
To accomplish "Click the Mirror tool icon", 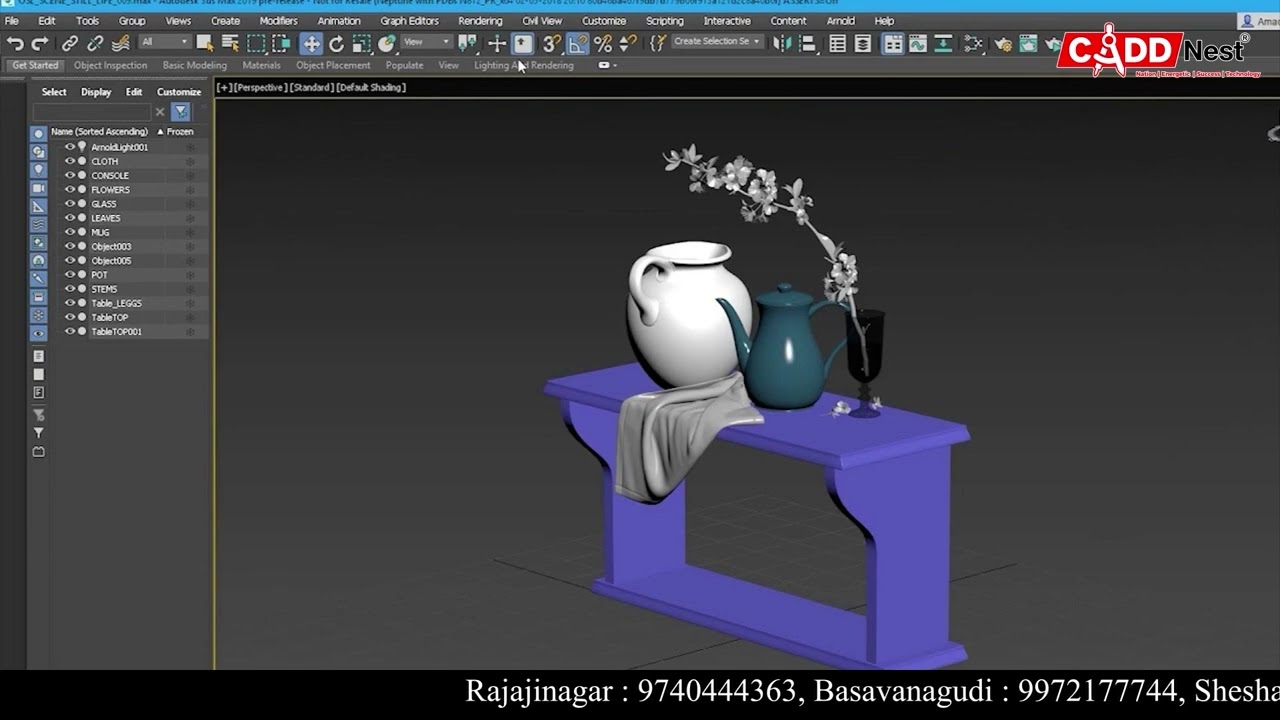I will [x=783, y=43].
